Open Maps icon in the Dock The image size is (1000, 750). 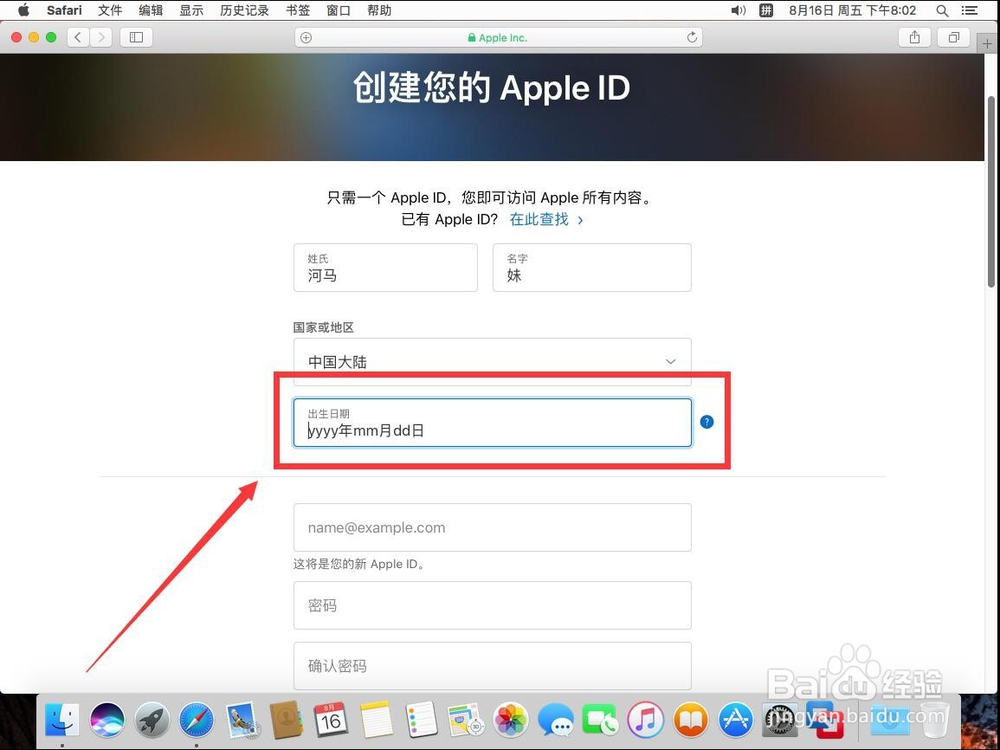coord(464,719)
